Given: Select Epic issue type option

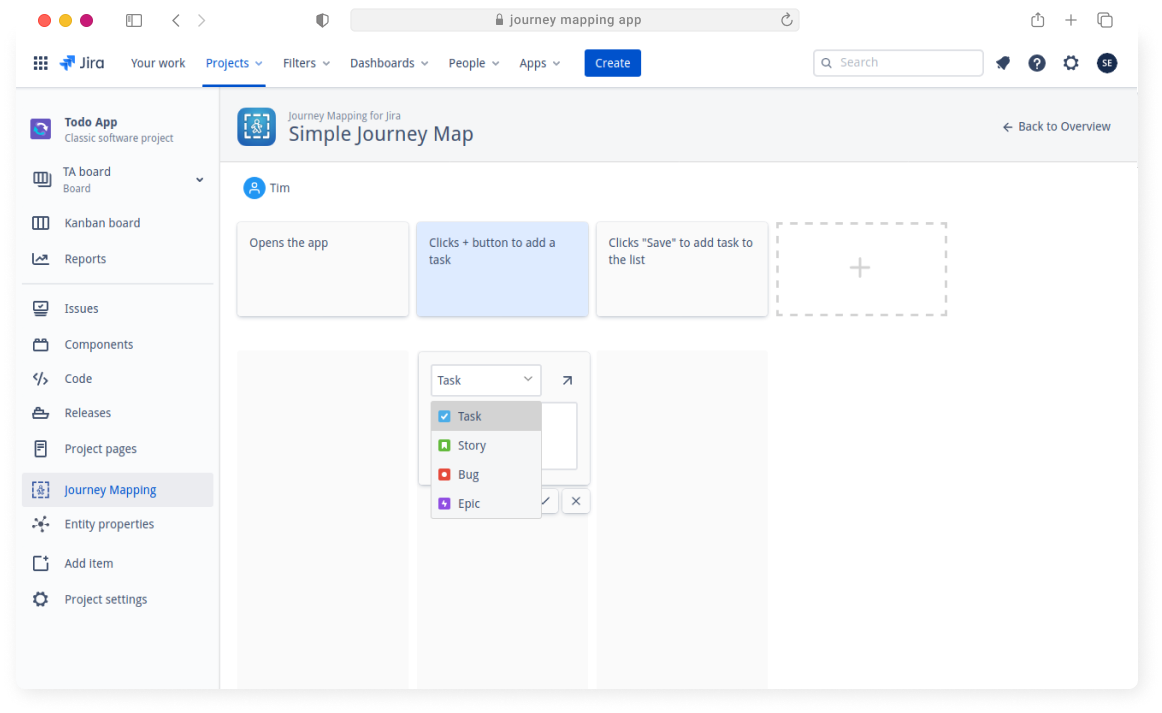Looking at the screenshot, I should 486,503.
